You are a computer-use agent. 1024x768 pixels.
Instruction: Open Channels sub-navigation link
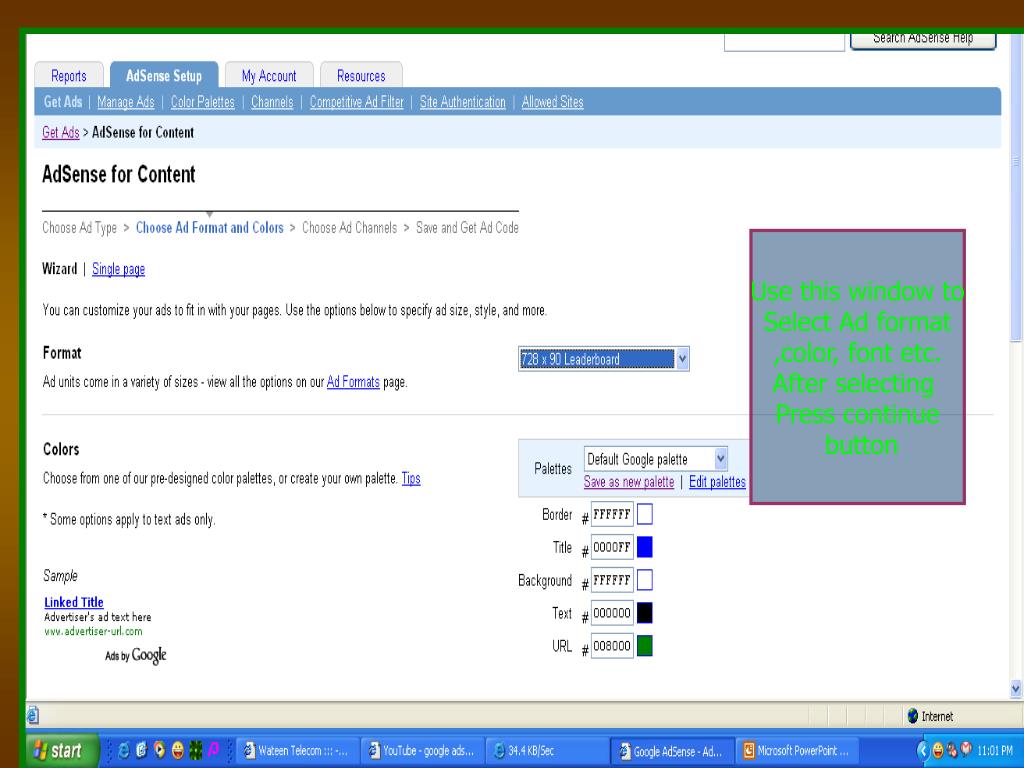pos(272,102)
